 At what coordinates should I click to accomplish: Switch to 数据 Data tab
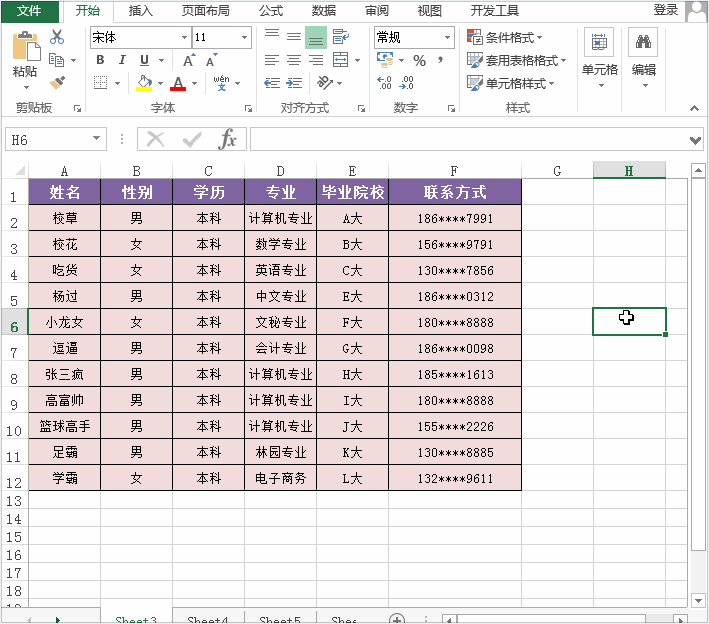click(x=324, y=10)
